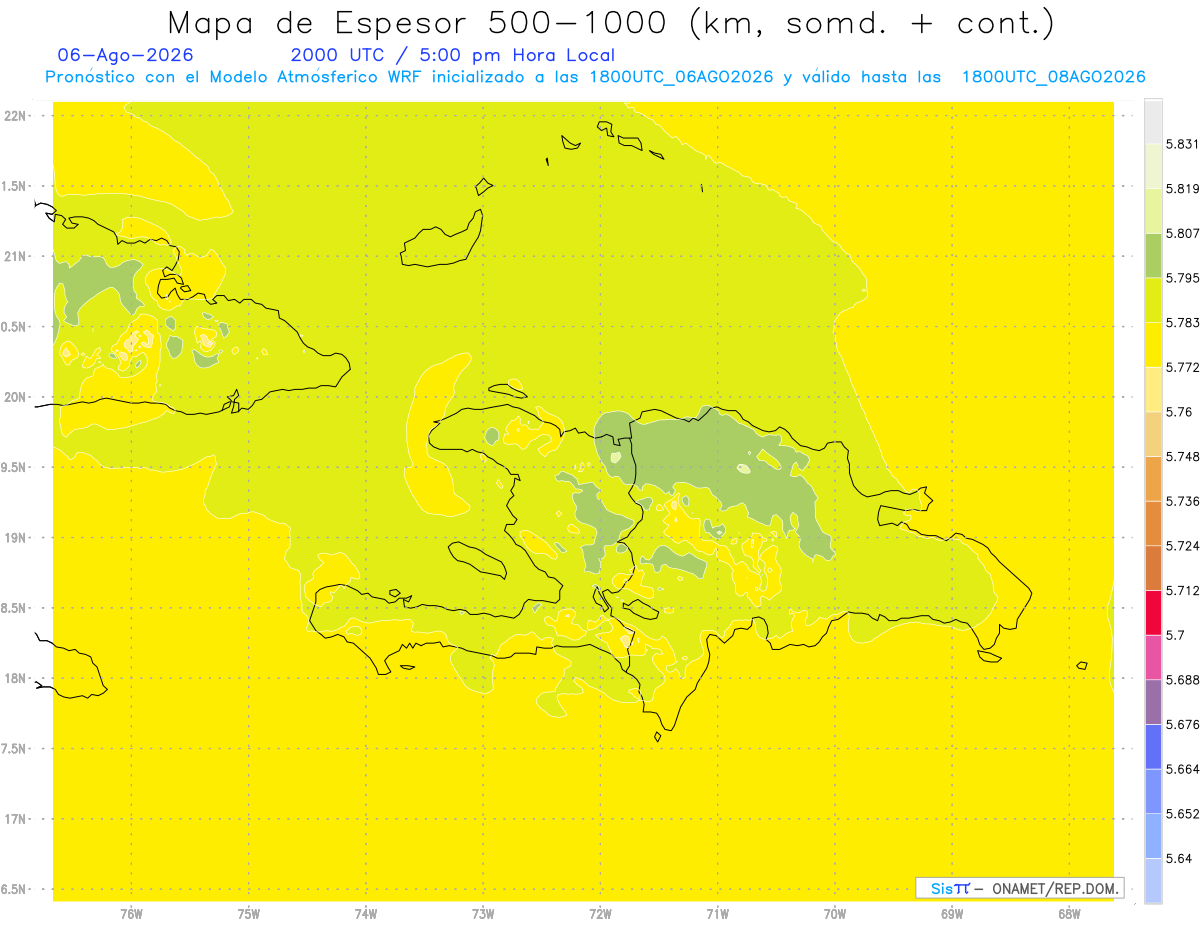The height and width of the screenshot is (927, 1200).
Task: Select the red legend swatch between 5.7 and 5.712
Action: [x=1153, y=612]
